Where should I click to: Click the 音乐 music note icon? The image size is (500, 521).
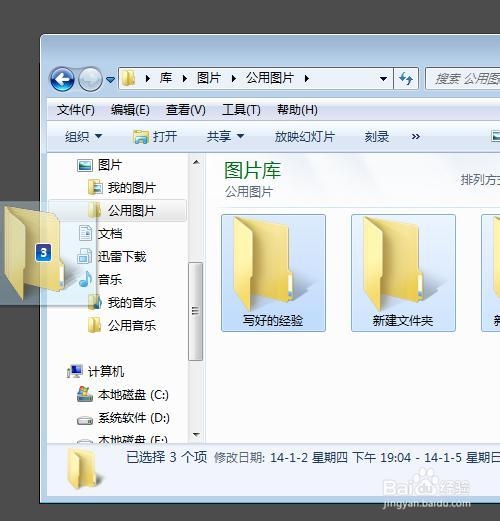point(85,279)
